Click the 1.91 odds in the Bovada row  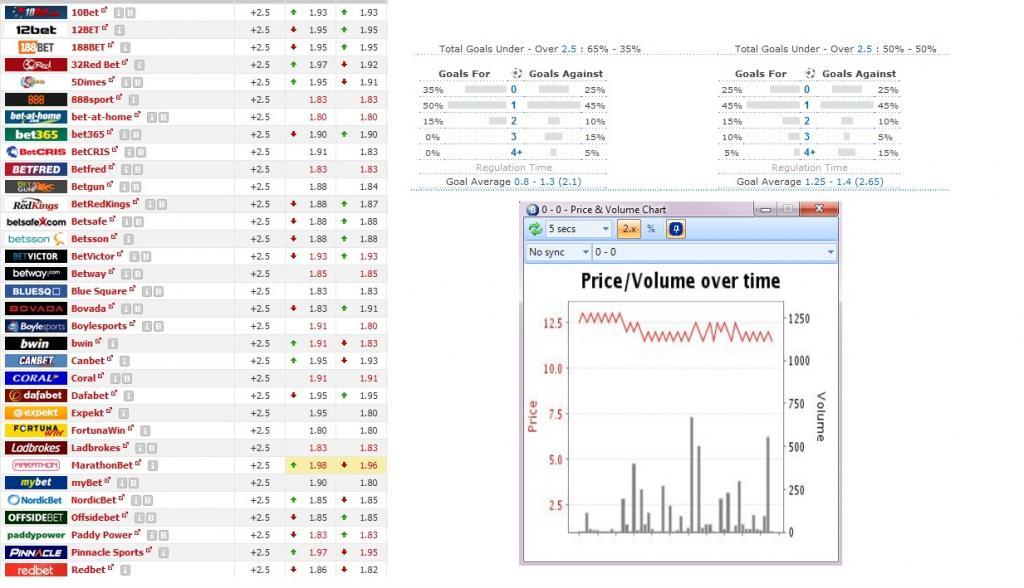click(368, 308)
